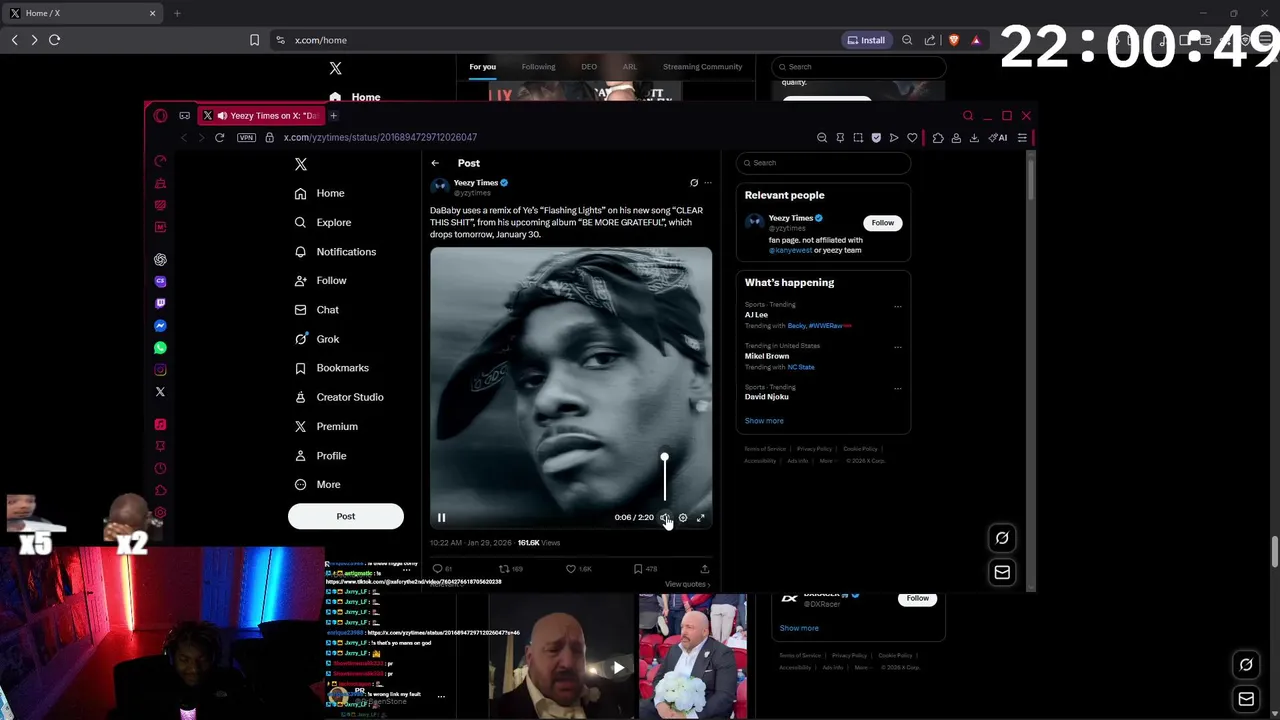
Task: Open Easy Setup sliders icon in Opera toolbar
Action: click(x=1022, y=138)
